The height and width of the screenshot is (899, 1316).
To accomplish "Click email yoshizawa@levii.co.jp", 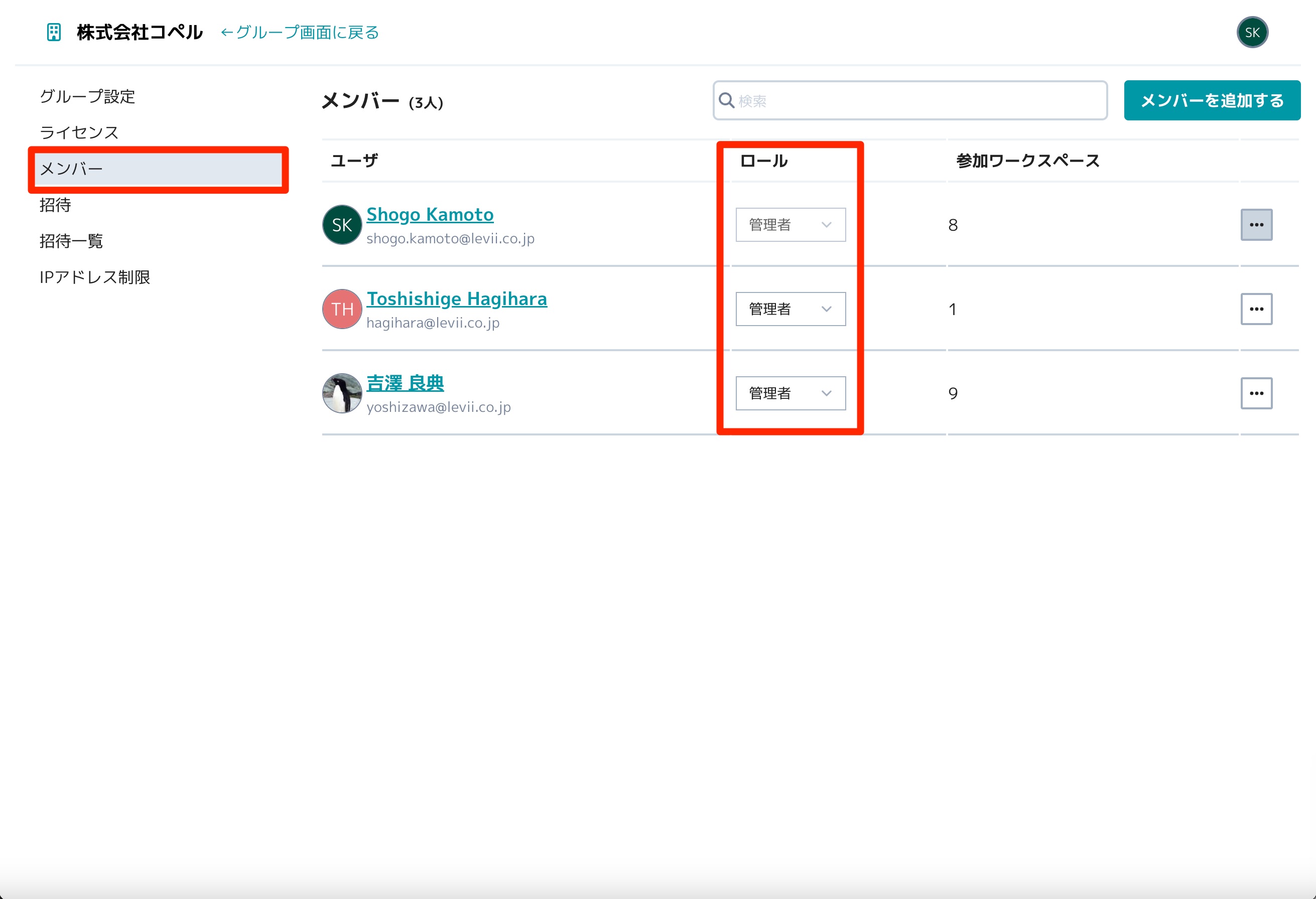I will tap(438, 407).
